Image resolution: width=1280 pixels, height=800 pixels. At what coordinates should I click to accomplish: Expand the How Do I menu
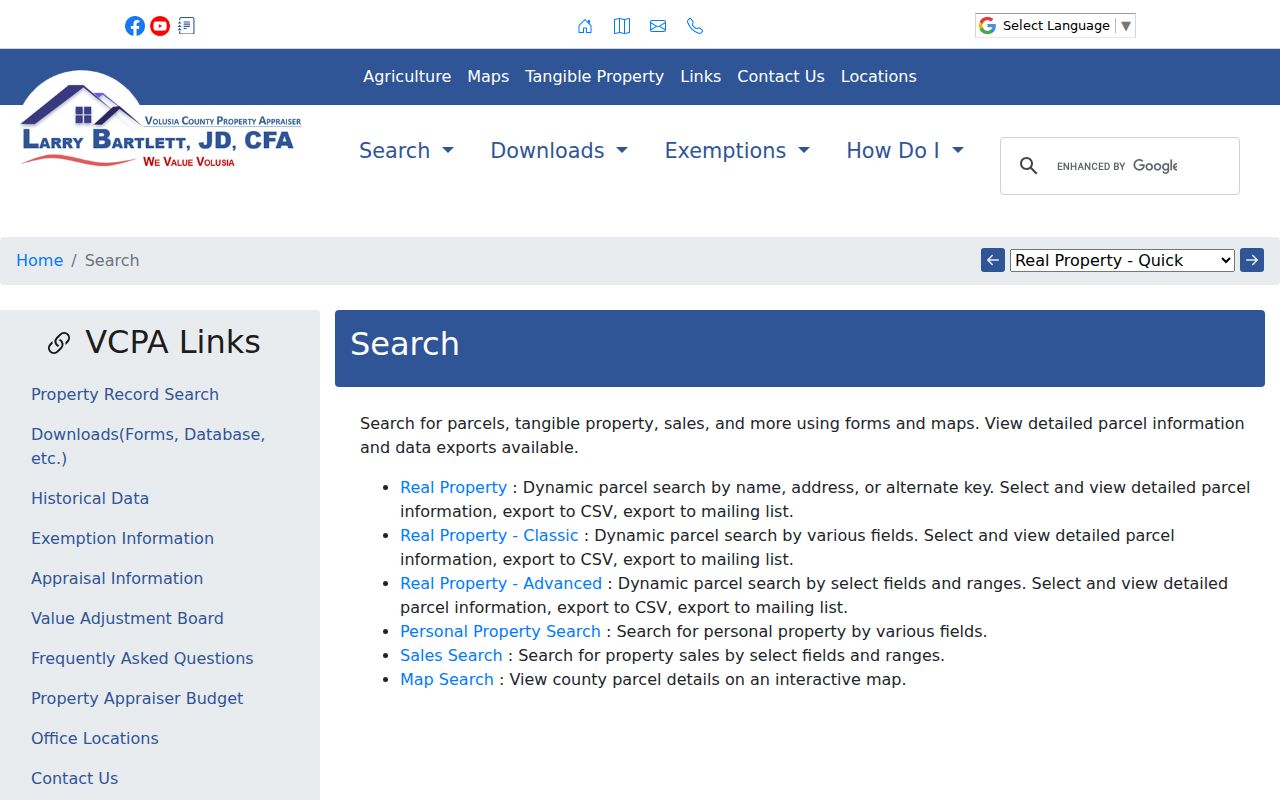[x=905, y=151]
